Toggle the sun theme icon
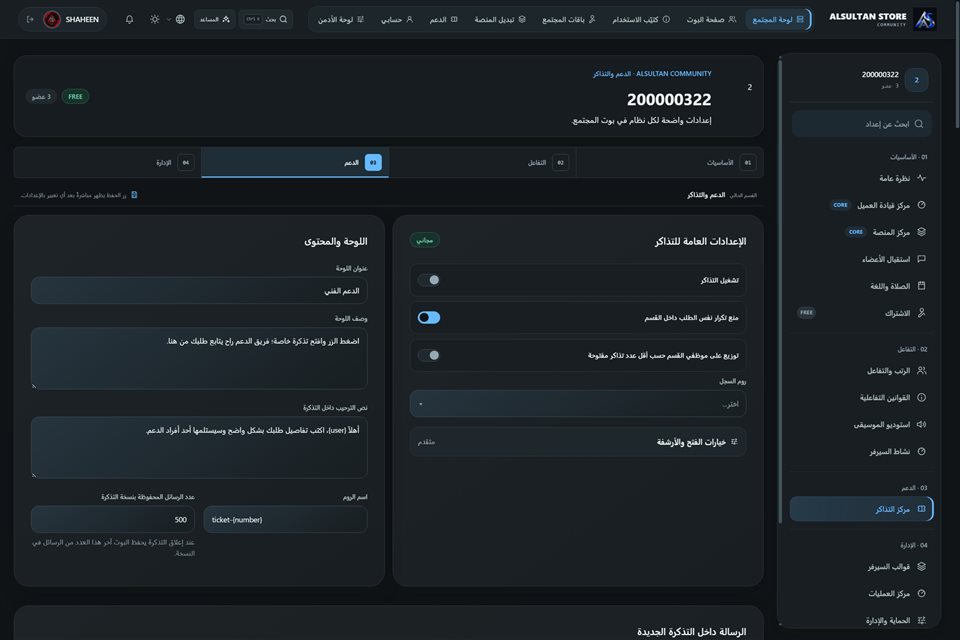Image resolution: width=960 pixels, height=640 pixels. 155,20
